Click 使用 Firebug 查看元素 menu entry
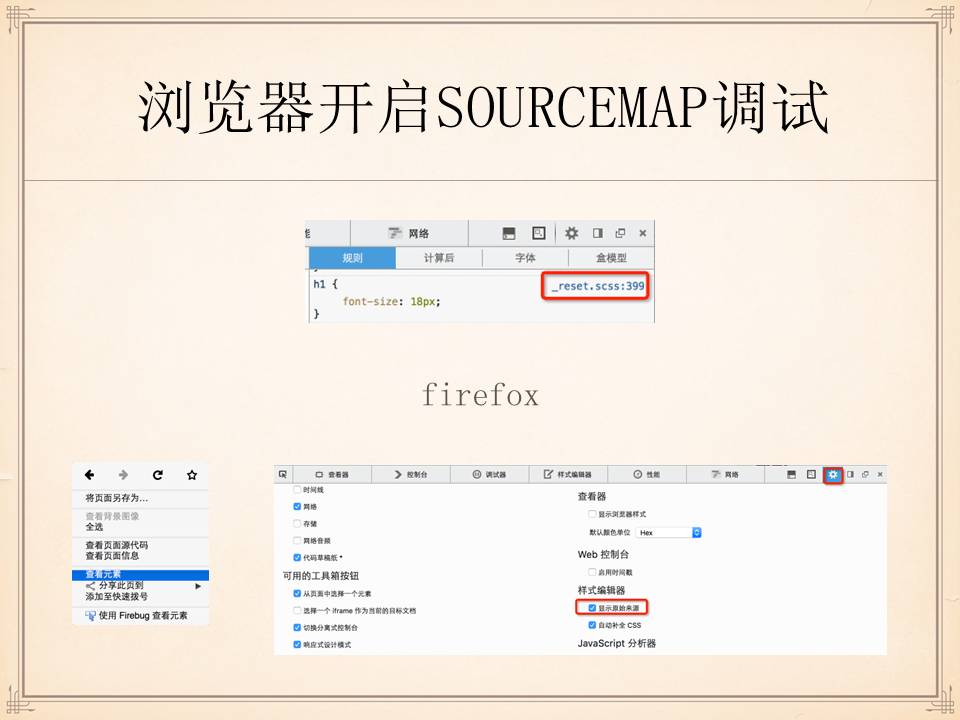This screenshot has height=720, width=960. 140,615
